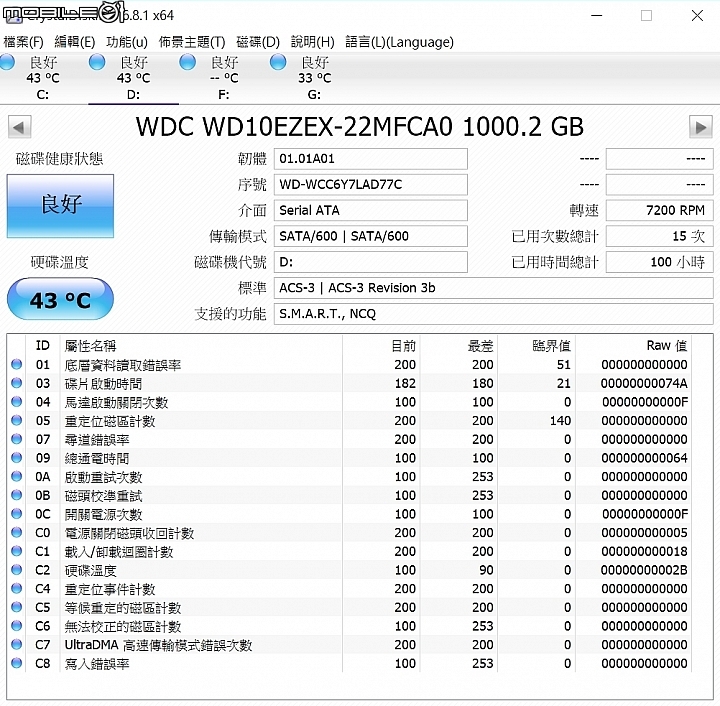This screenshot has height=706, width=720.
Task: Open the 佈景主題(T) menu
Action: tap(192, 42)
